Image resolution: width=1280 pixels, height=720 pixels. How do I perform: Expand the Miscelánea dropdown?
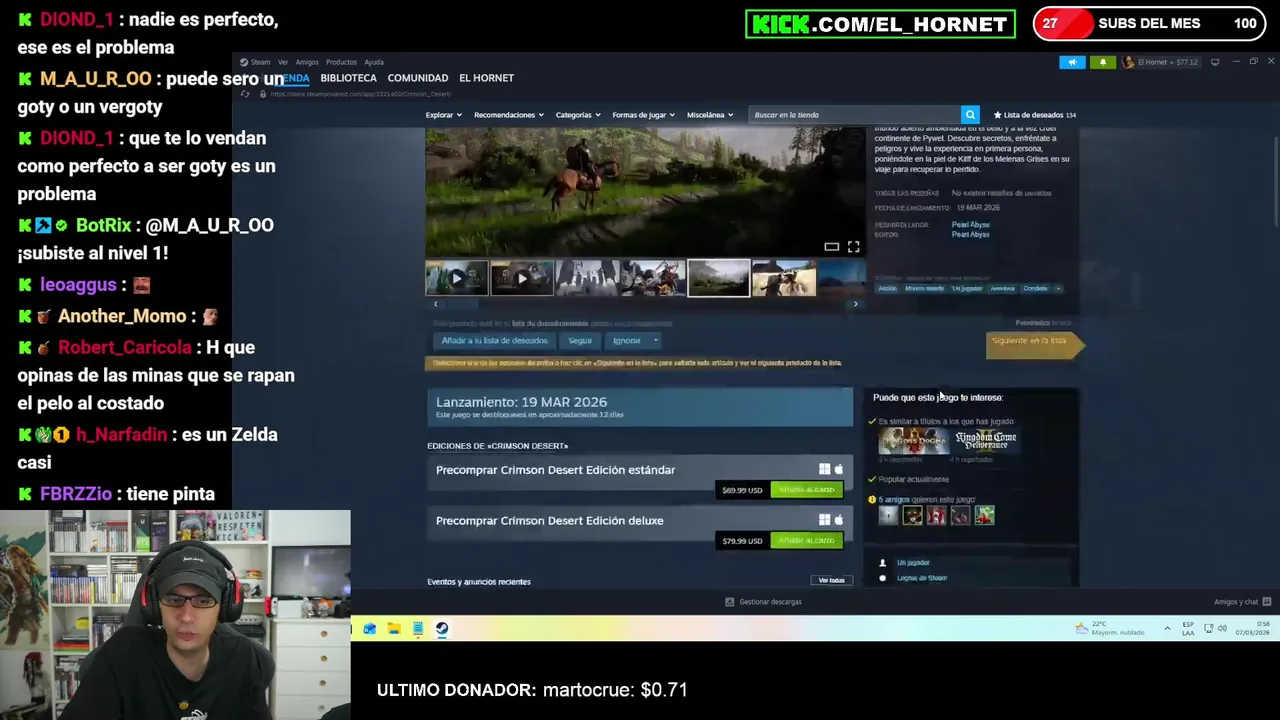tap(710, 115)
